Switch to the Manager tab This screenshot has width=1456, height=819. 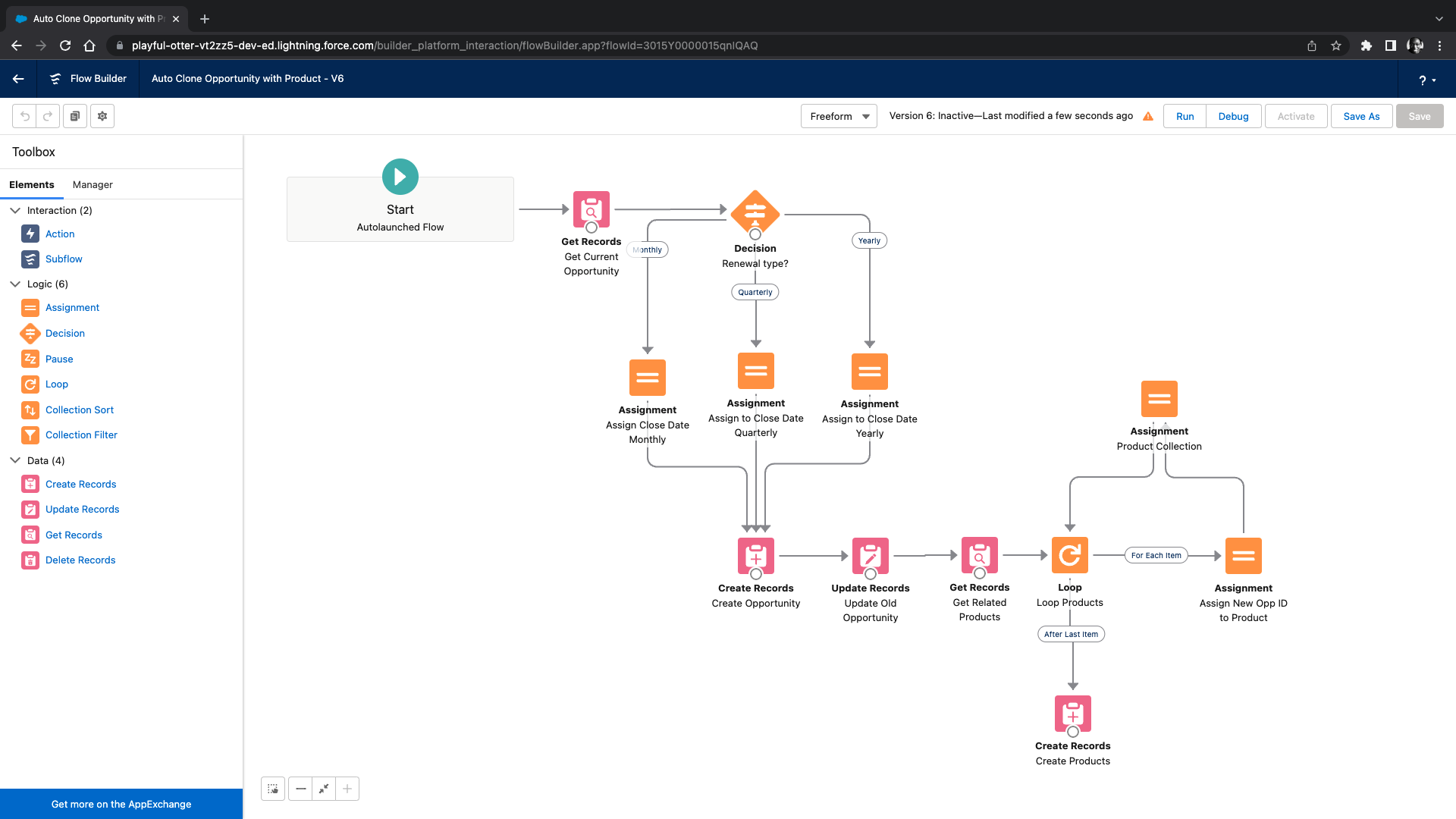[x=92, y=184]
